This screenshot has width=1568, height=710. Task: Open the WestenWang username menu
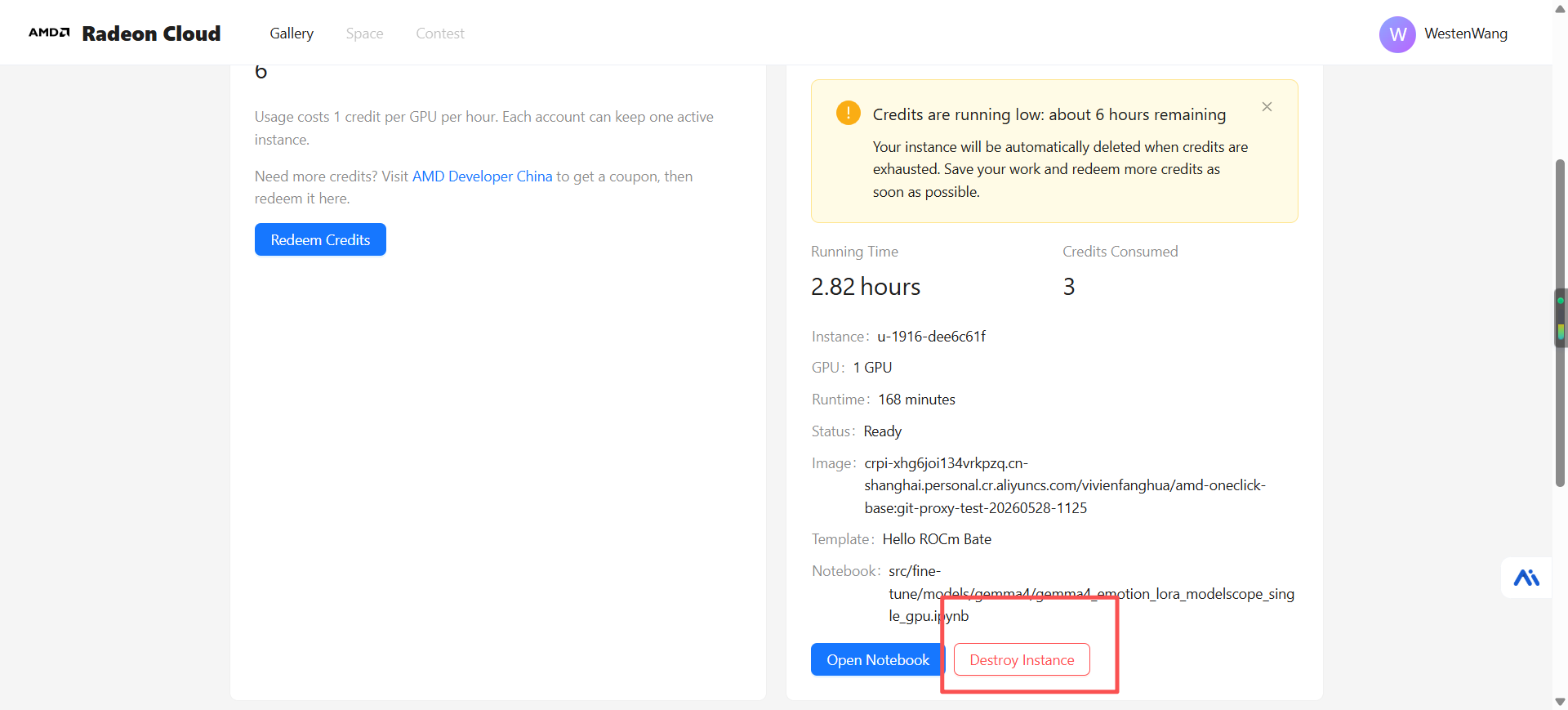pos(1466,33)
